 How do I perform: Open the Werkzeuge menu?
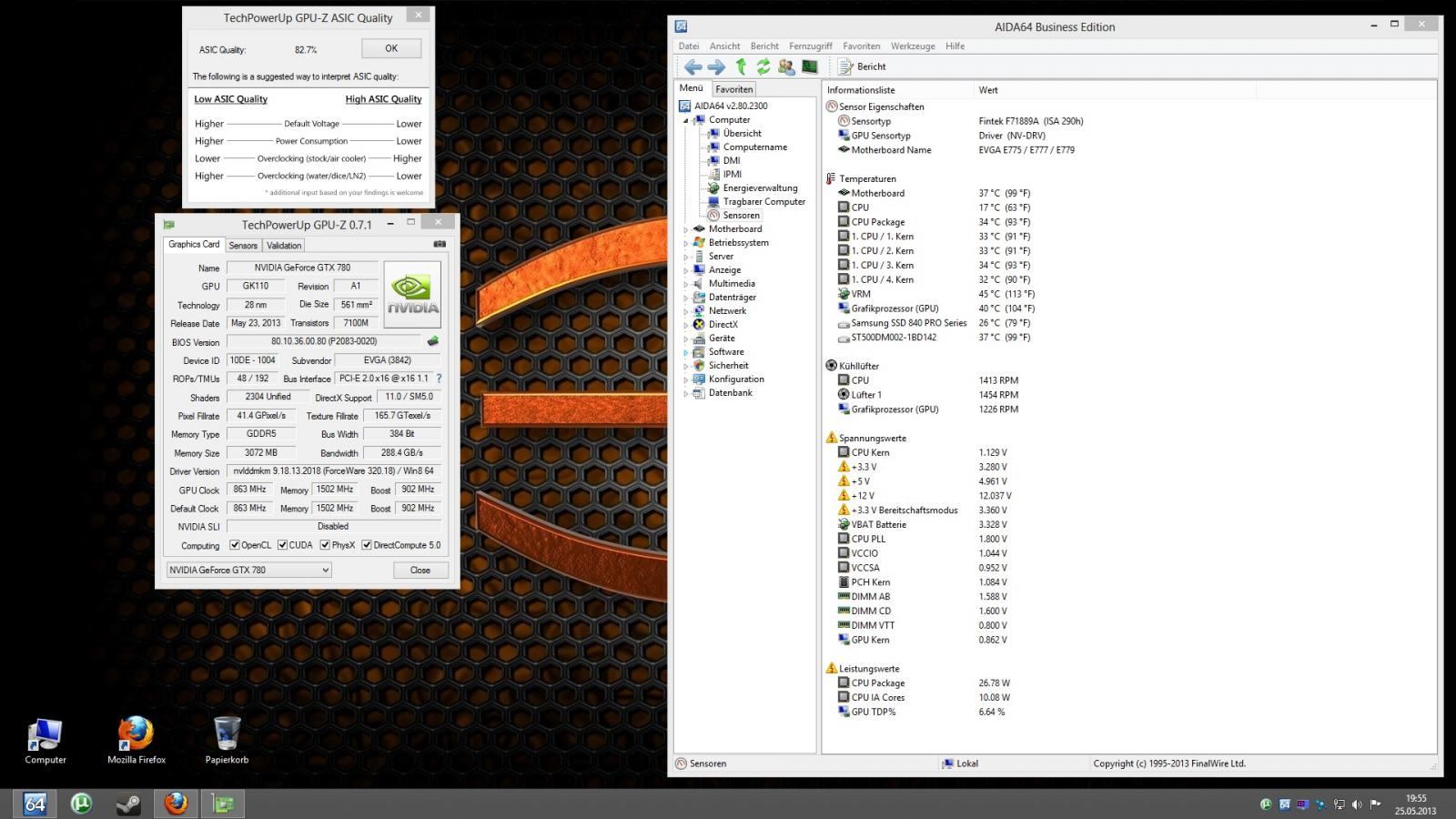[913, 46]
